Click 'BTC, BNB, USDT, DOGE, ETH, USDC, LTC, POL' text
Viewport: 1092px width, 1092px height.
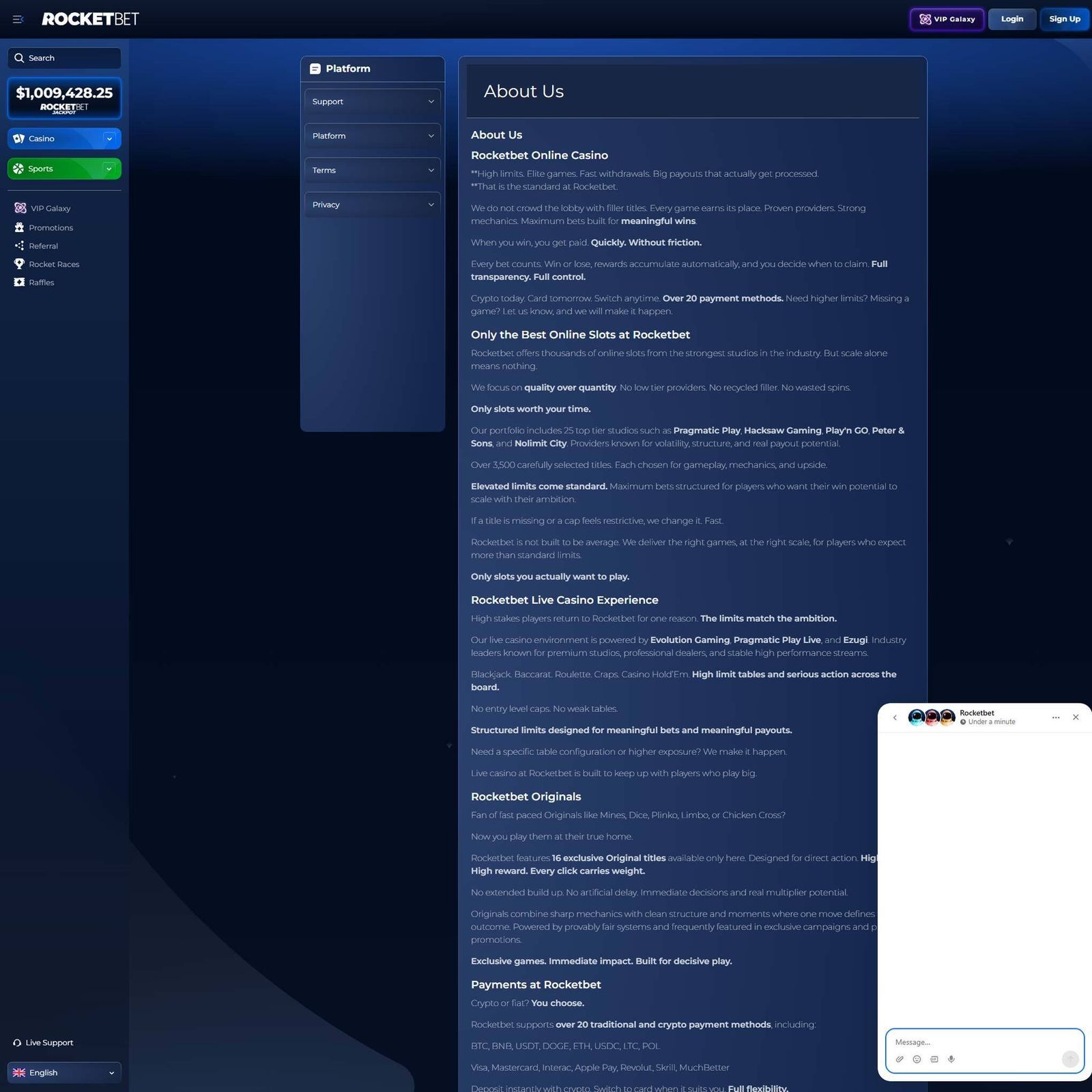[565, 1046]
